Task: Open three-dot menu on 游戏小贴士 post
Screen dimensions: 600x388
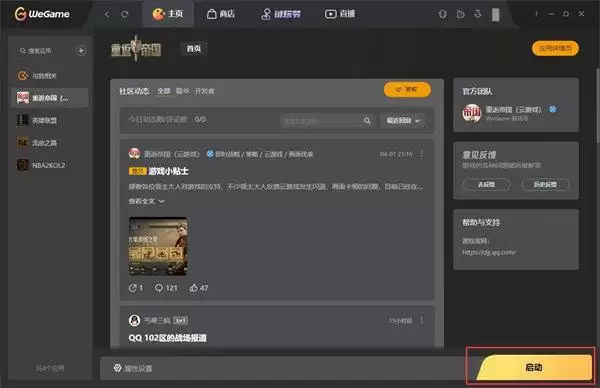Action: 422,153
